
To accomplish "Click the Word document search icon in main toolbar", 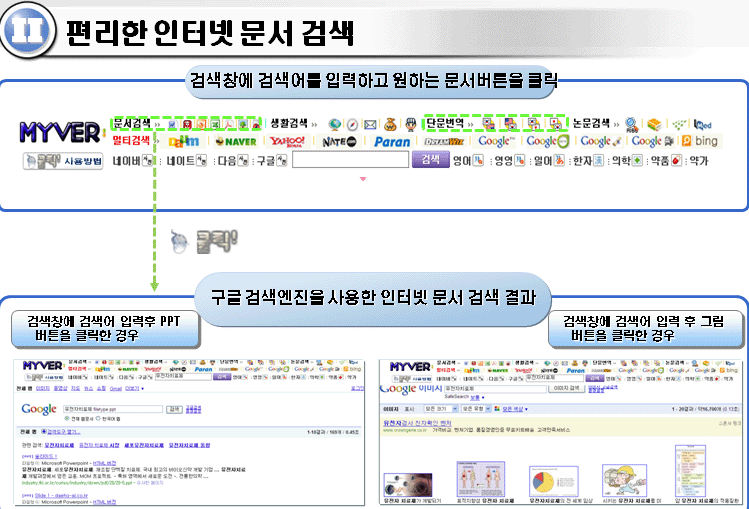I will tap(172, 125).
